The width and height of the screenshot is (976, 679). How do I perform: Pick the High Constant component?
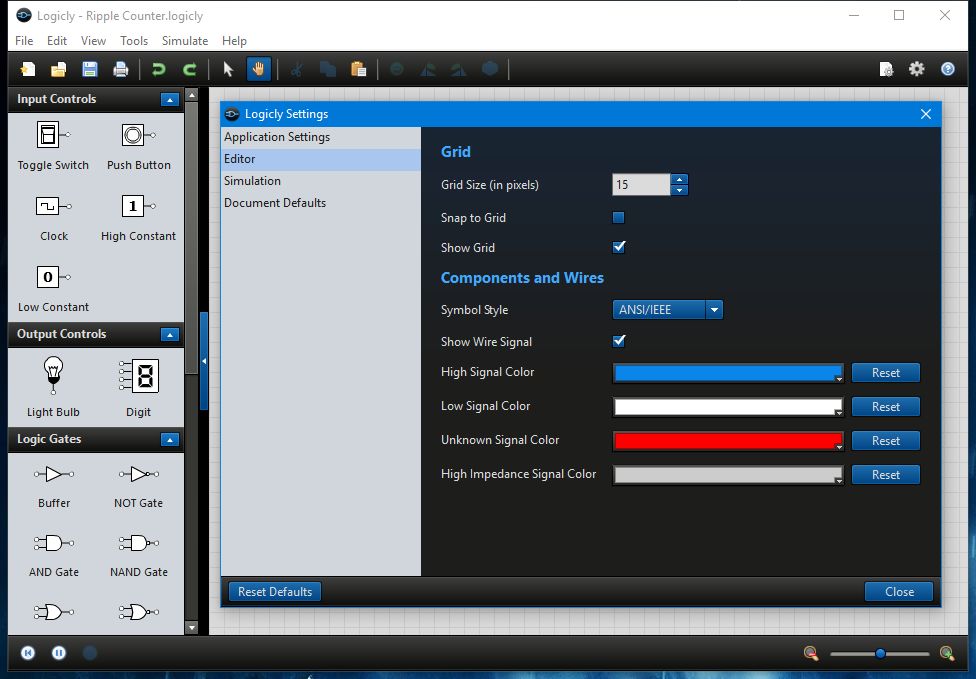point(138,217)
